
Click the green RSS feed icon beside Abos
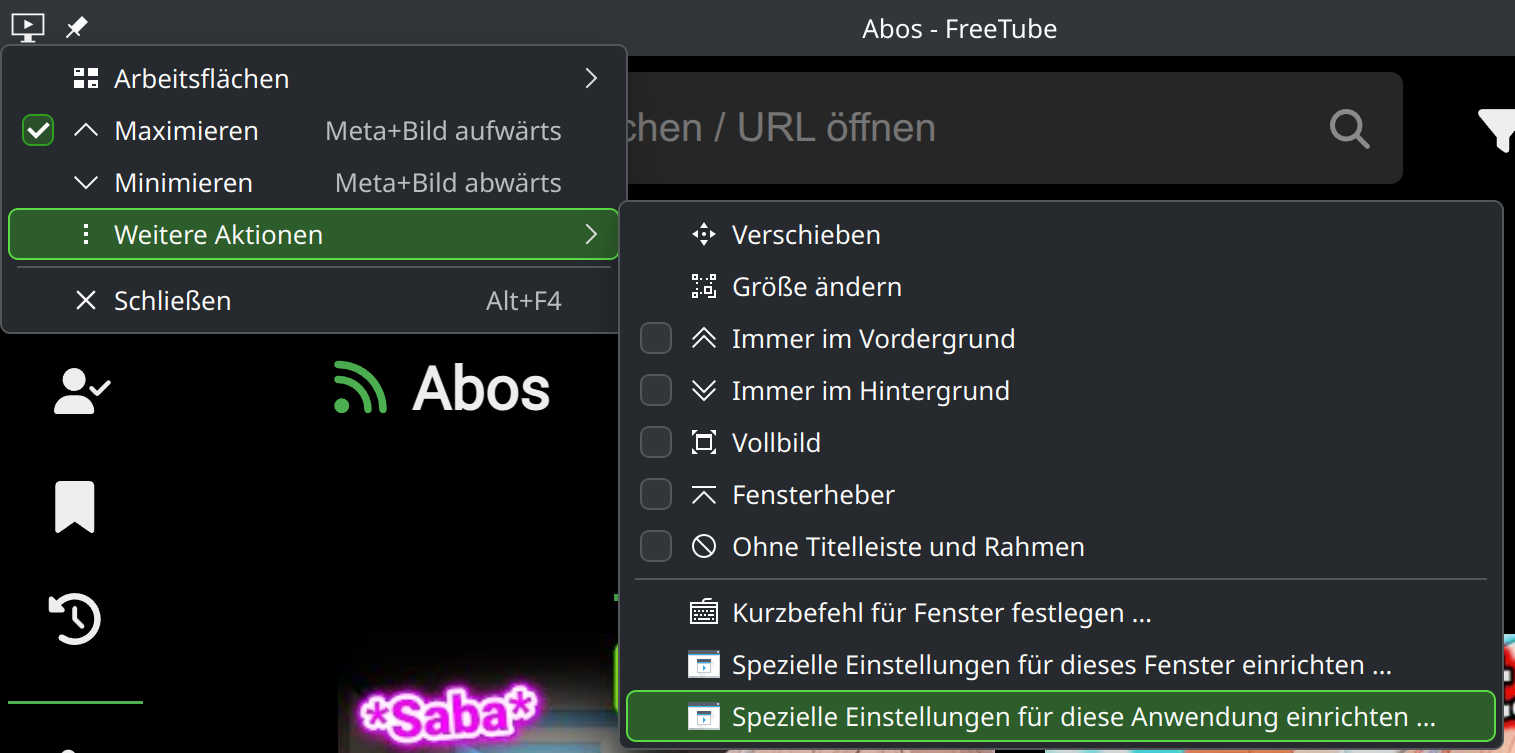[360, 388]
